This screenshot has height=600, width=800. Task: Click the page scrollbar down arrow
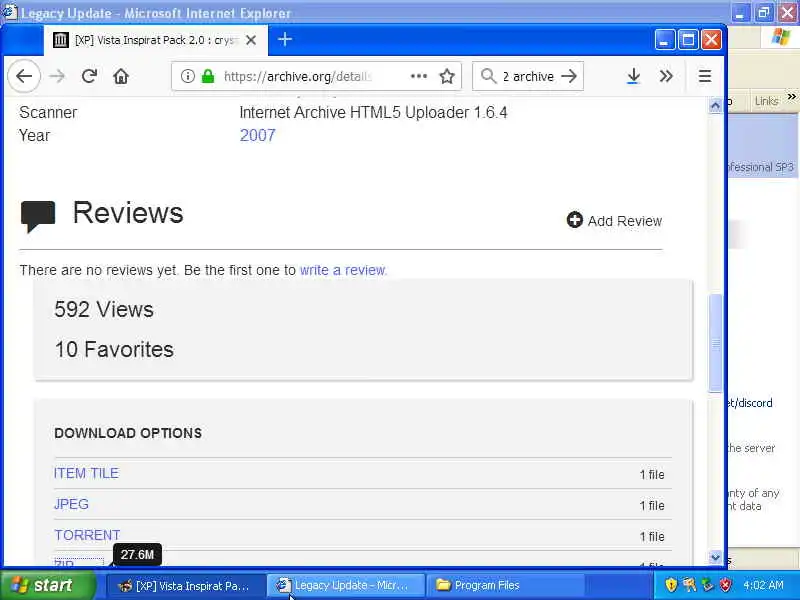(715, 557)
